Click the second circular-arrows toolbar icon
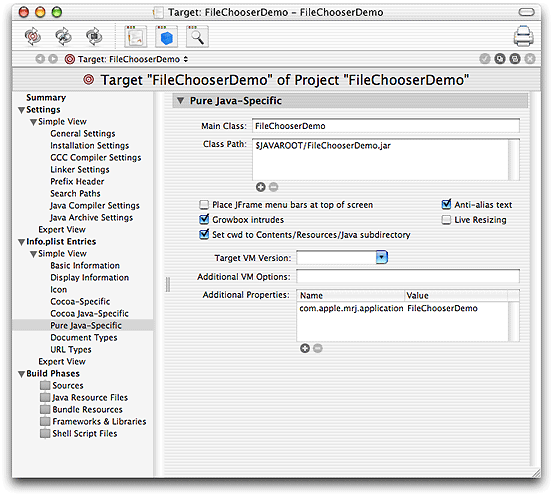The width and height of the screenshot is (553, 497). tap(63, 36)
